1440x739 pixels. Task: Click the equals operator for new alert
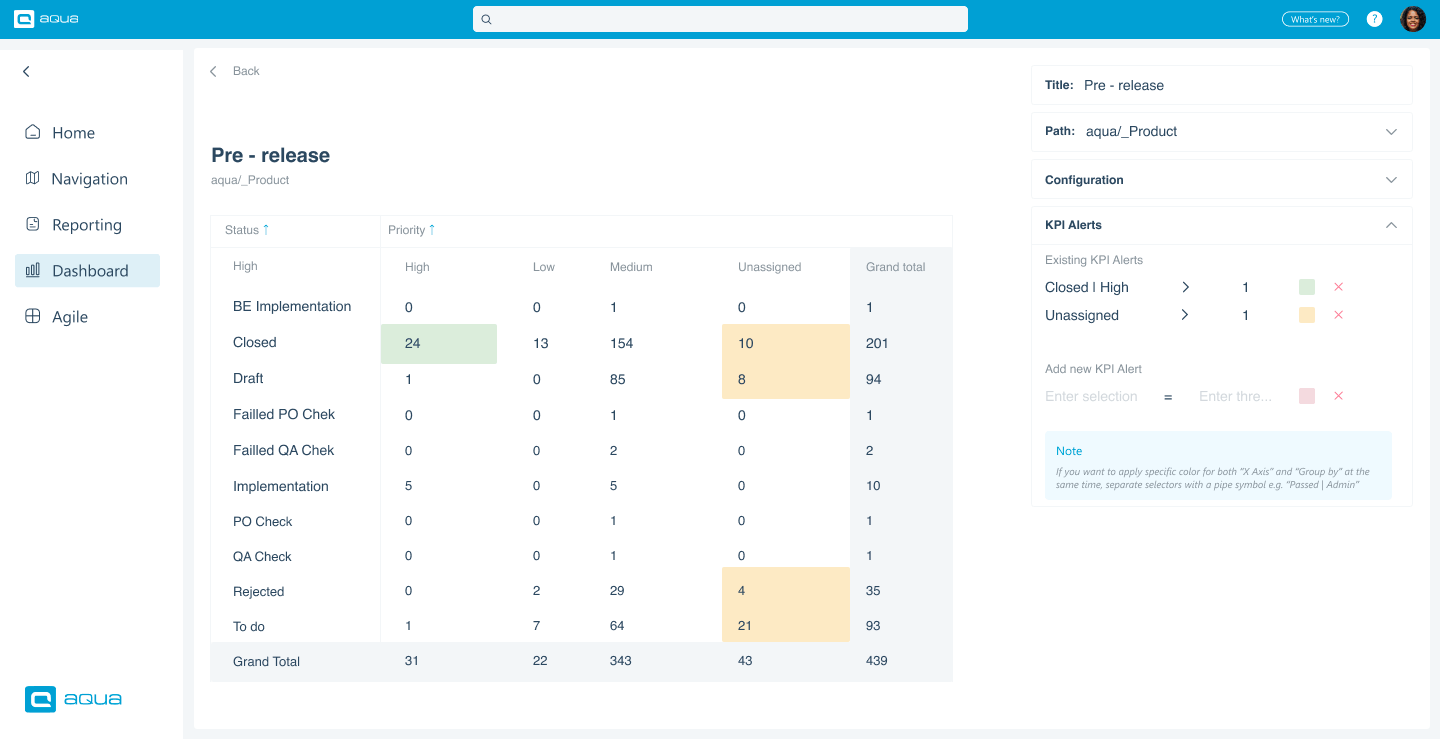tap(1168, 397)
